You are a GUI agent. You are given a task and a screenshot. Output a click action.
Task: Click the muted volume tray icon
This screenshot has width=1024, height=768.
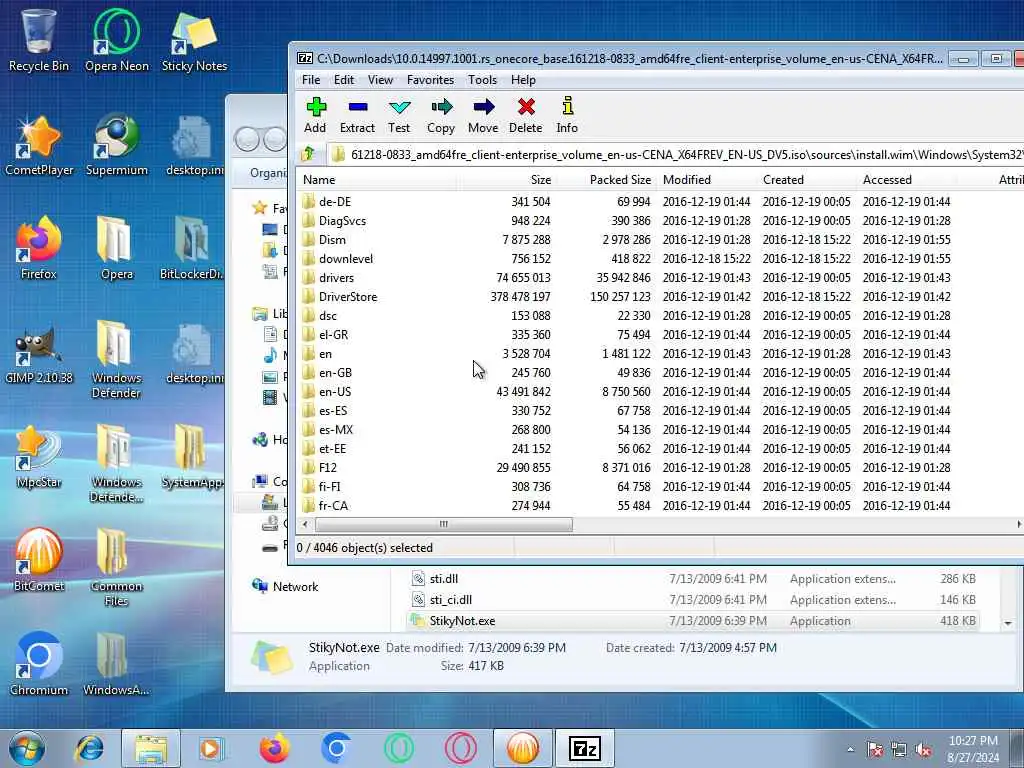923,750
